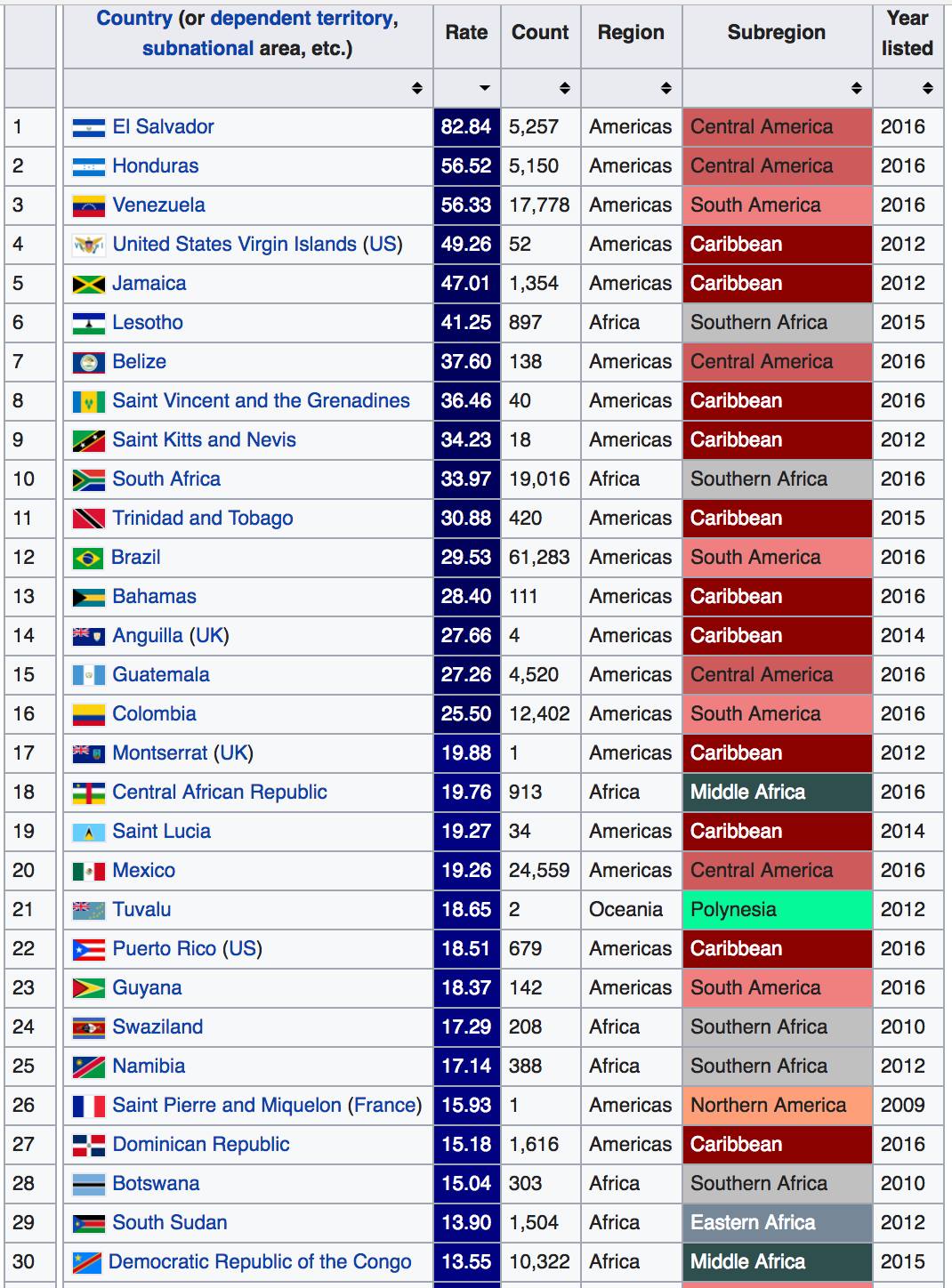Open the 'subnational' header link

198,49
